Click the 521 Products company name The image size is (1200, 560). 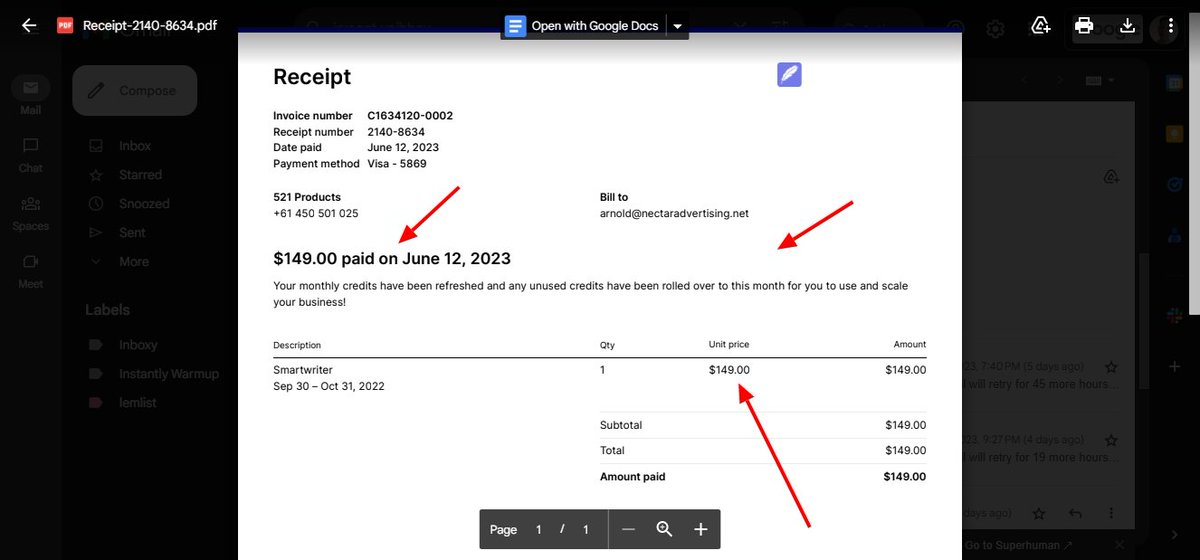pyautogui.click(x=307, y=197)
